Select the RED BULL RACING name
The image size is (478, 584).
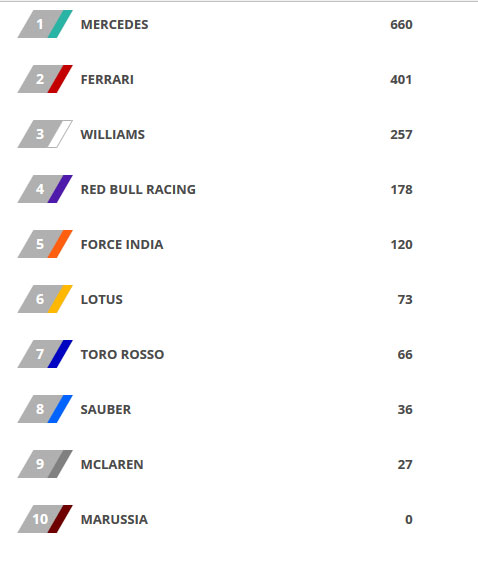click(x=138, y=190)
